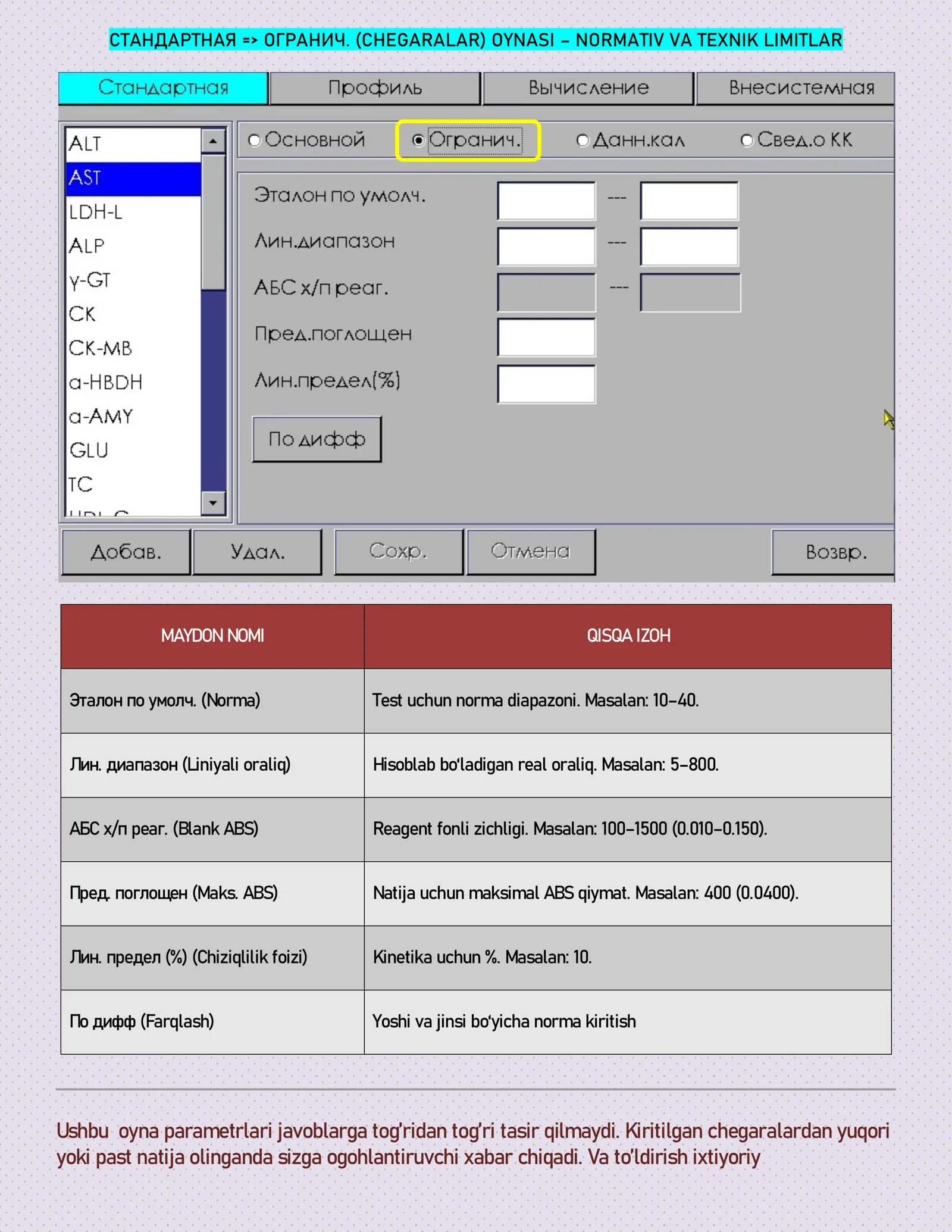Click the Удал. delete button
952x1232 pixels.
point(257,552)
